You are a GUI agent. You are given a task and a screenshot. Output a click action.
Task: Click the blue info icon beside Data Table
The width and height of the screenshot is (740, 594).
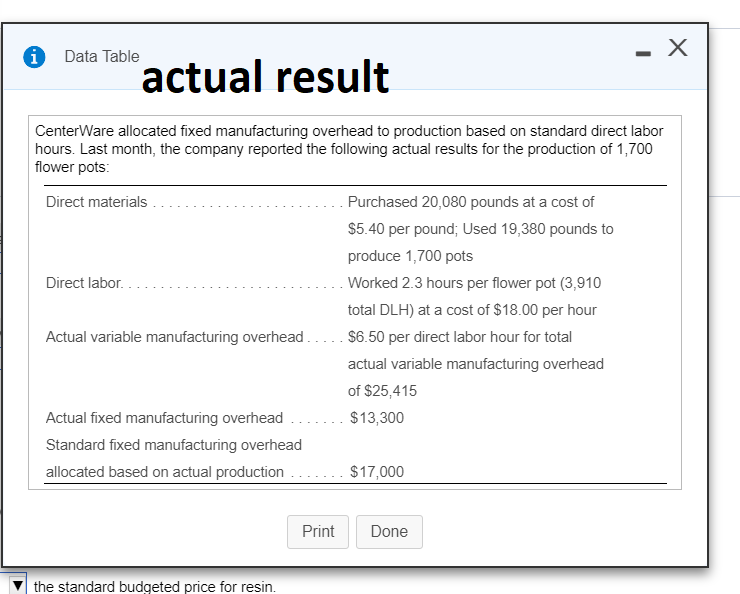click(36, 57)
